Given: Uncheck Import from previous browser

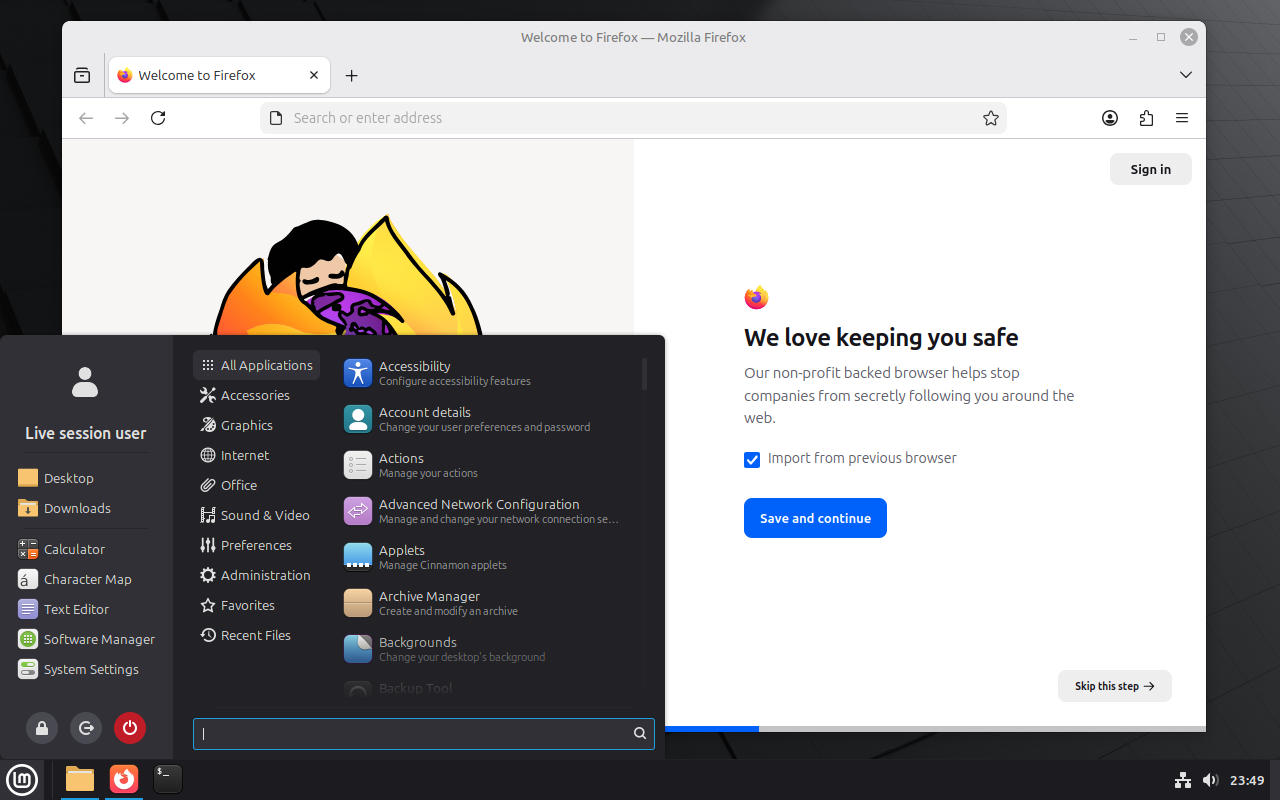Looking at the screenshot, I should [752, 459].
